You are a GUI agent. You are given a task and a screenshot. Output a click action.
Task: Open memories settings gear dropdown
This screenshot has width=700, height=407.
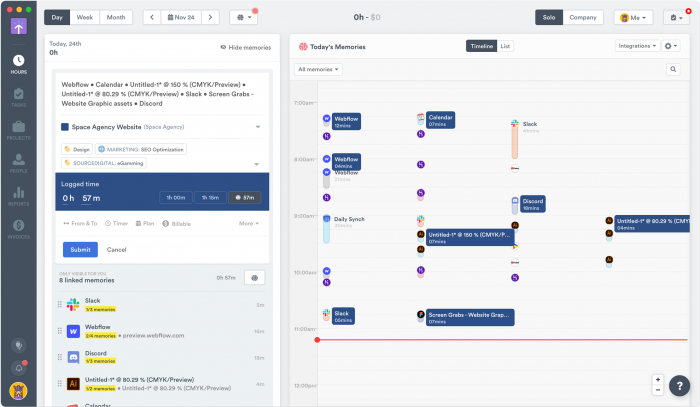pyautogui.click(x=671, y=46)
